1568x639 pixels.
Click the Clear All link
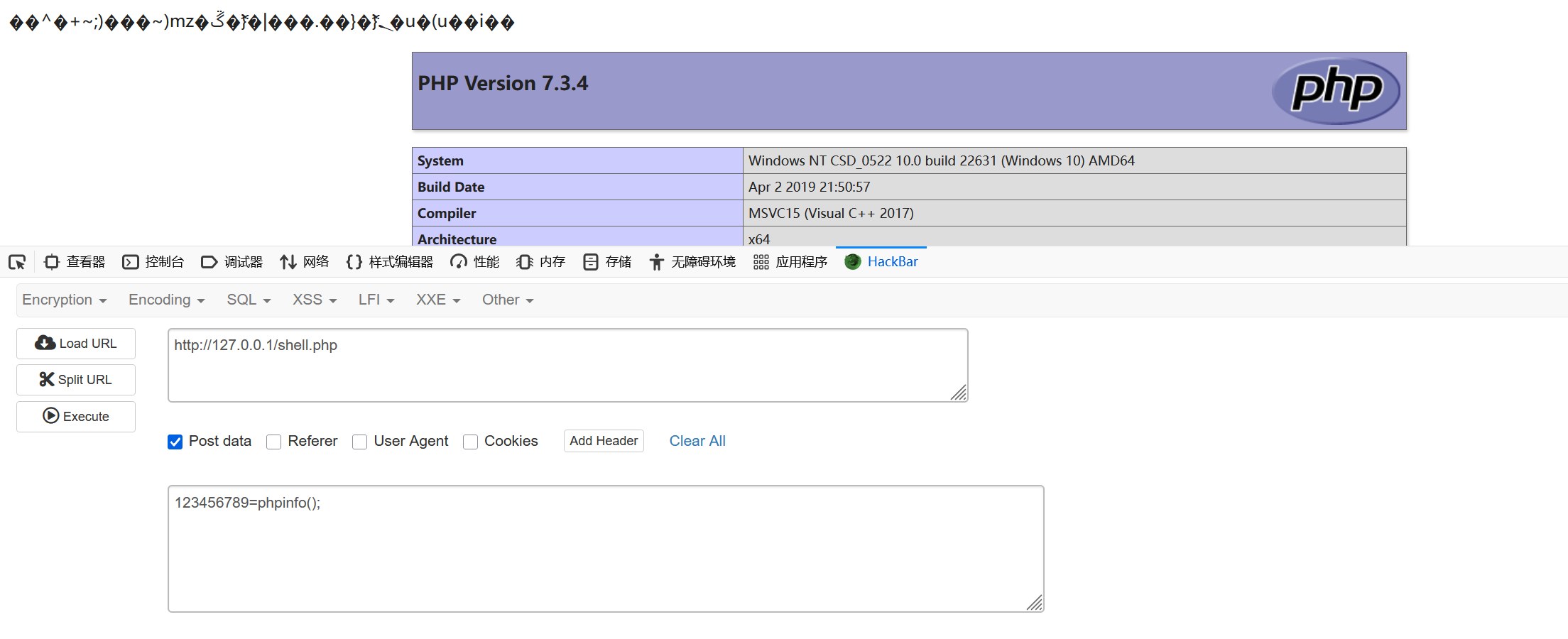click(697, 441)
